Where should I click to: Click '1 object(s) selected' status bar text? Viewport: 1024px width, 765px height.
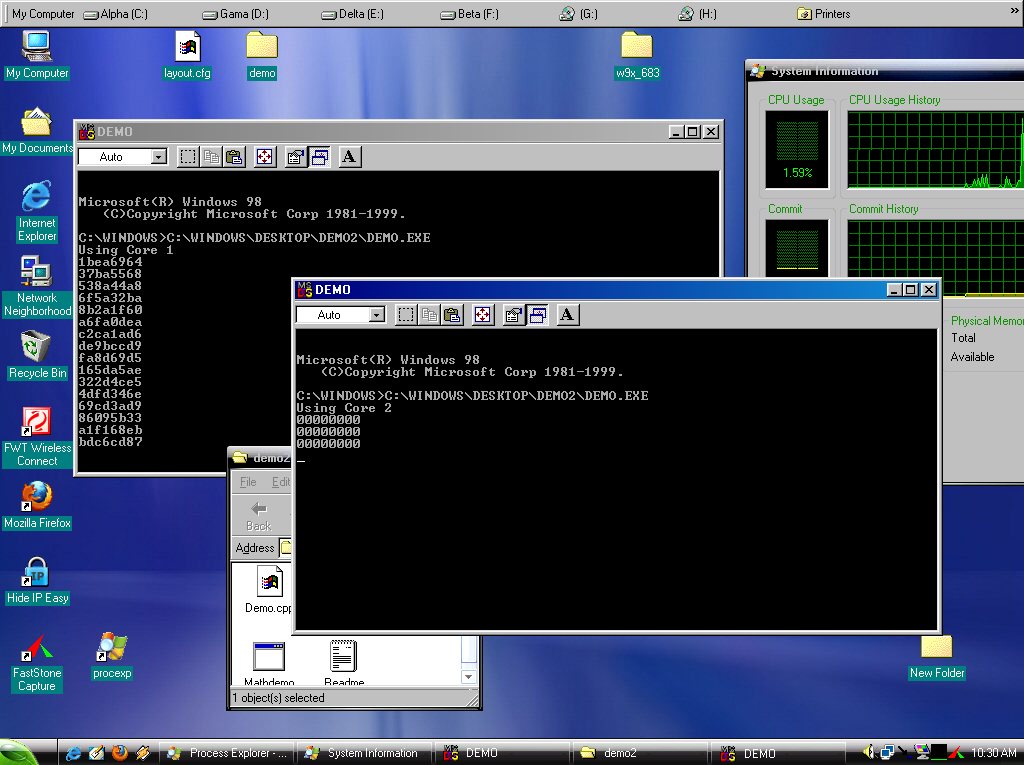tap(279, 698)
